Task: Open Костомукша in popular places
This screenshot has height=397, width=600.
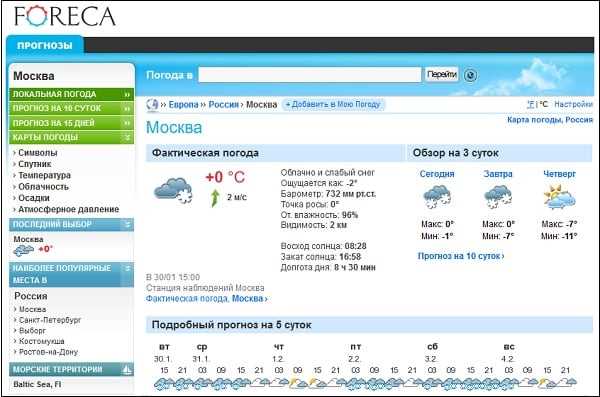Action: [42, 341]
